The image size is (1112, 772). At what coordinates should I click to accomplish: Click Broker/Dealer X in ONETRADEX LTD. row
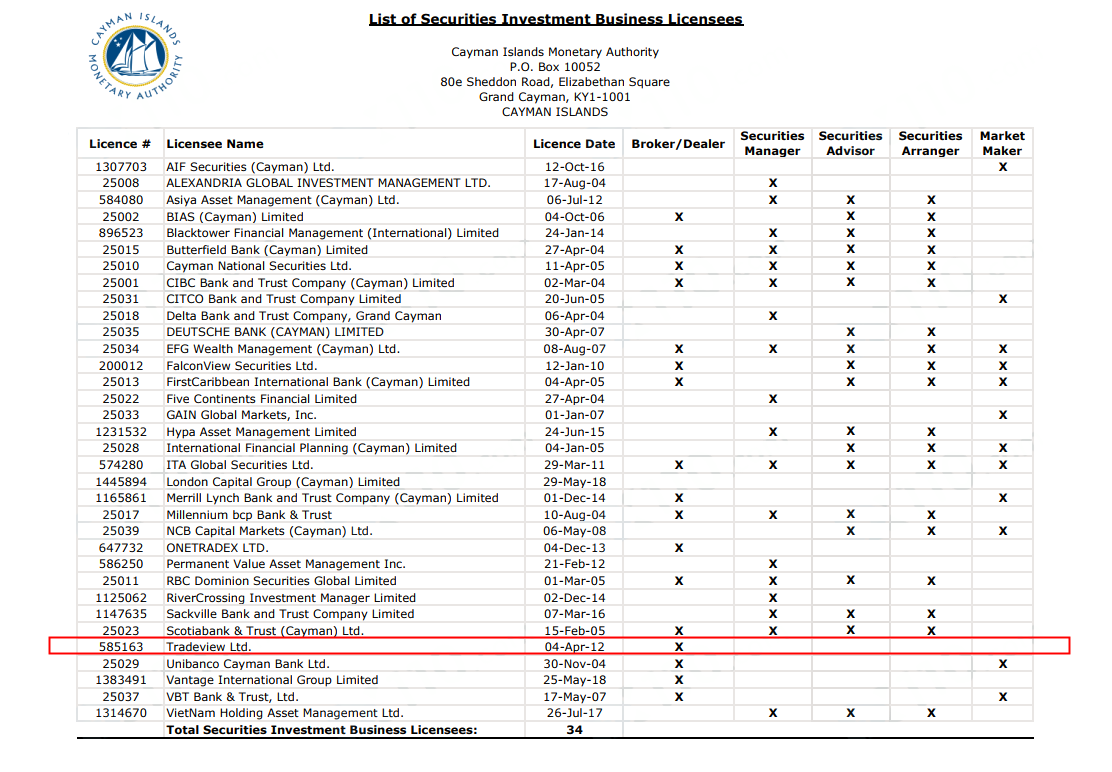(679, 548)
